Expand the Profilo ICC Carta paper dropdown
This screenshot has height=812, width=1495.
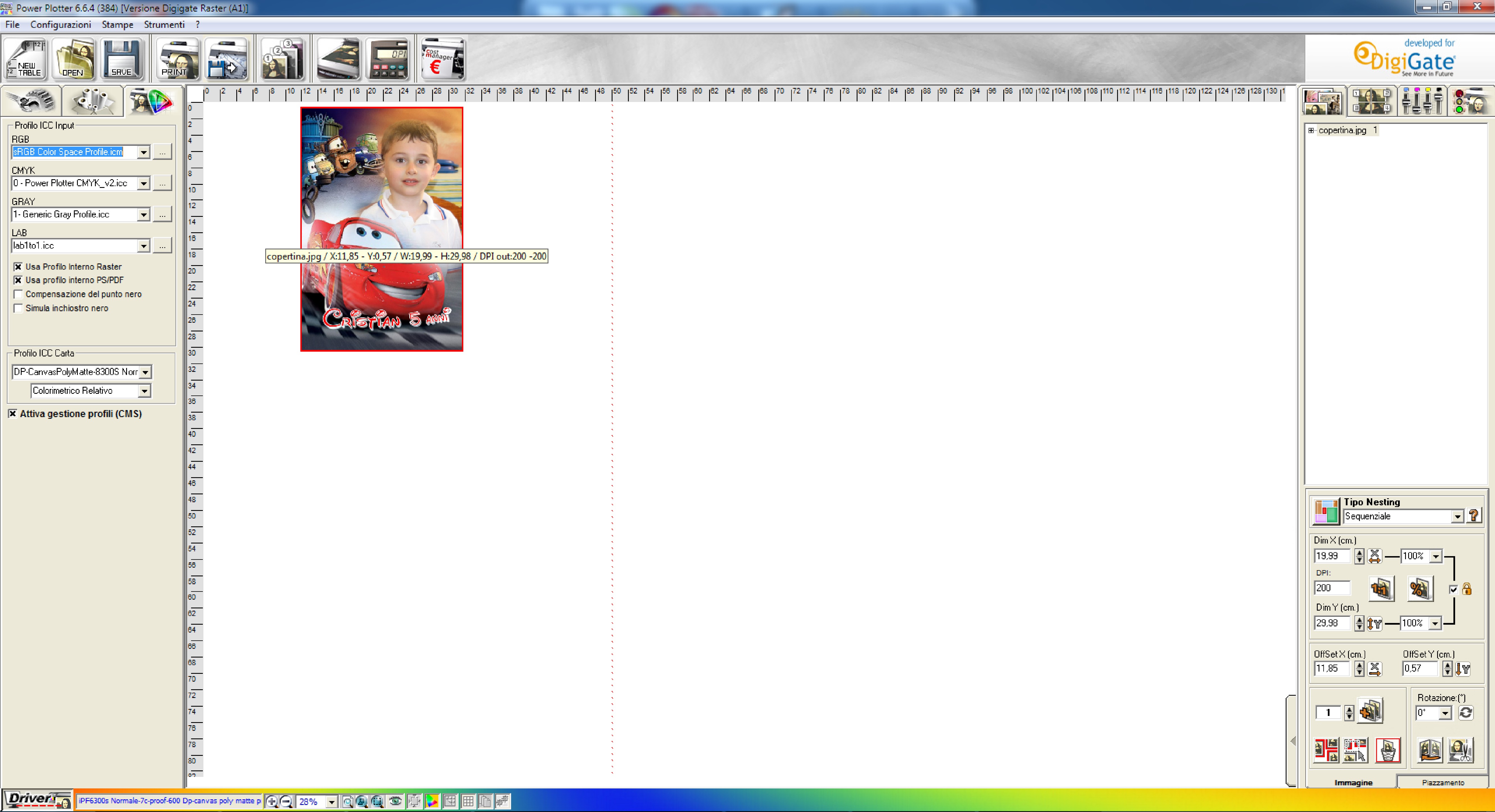point(145,372)
